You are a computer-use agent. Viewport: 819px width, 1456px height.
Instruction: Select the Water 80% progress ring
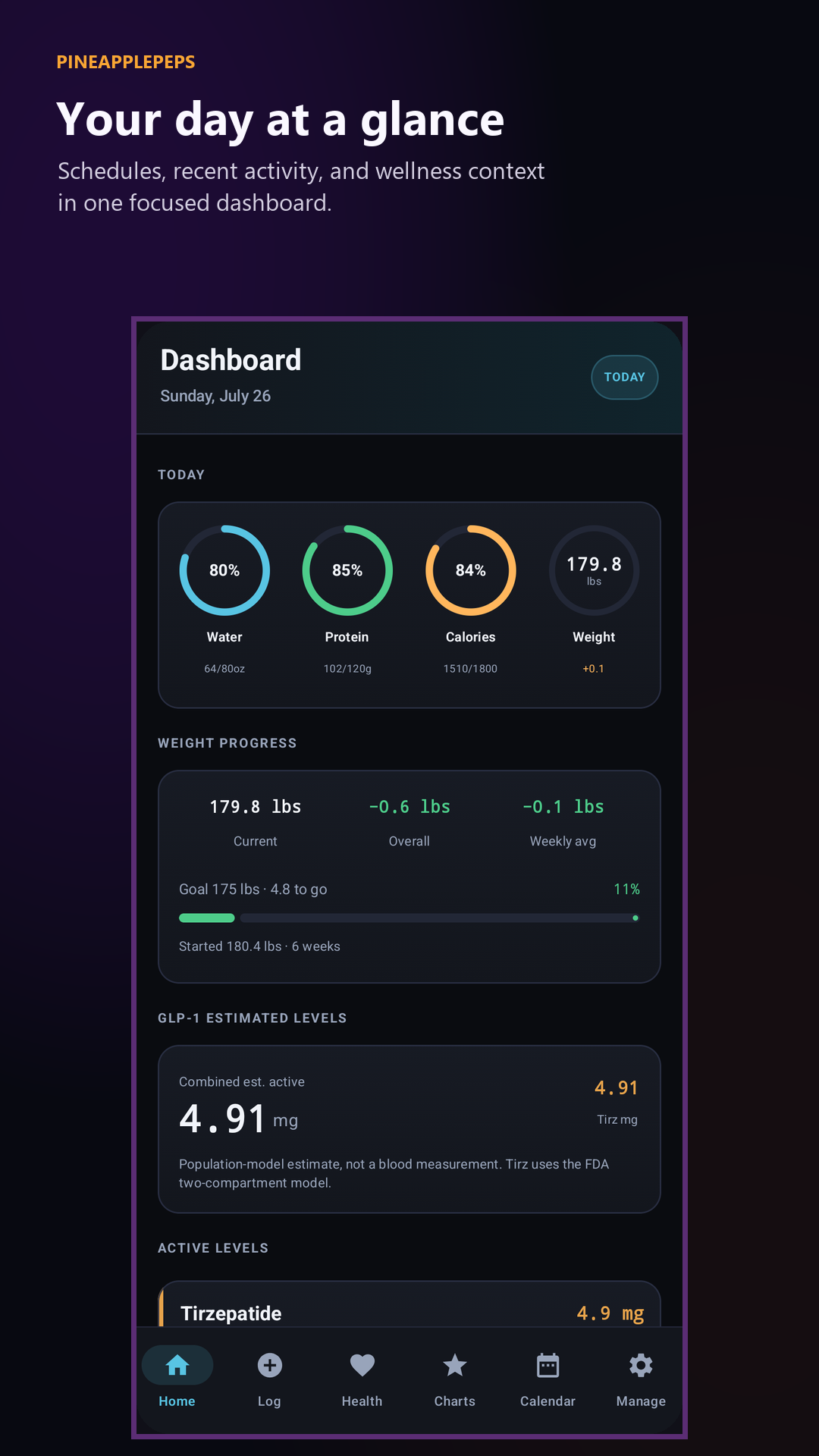pyautogui.click(x=224, y=570)
